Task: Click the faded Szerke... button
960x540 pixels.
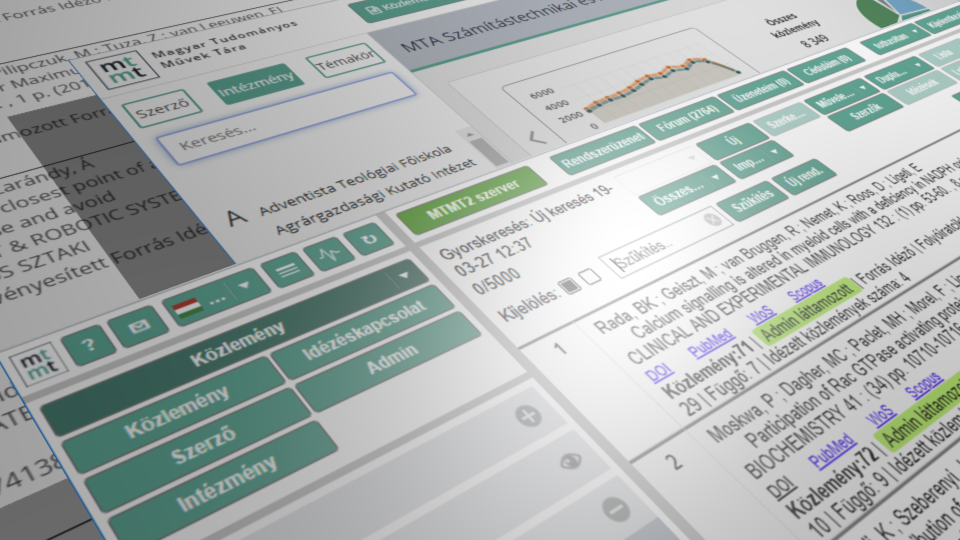Action: click(787, 119)
